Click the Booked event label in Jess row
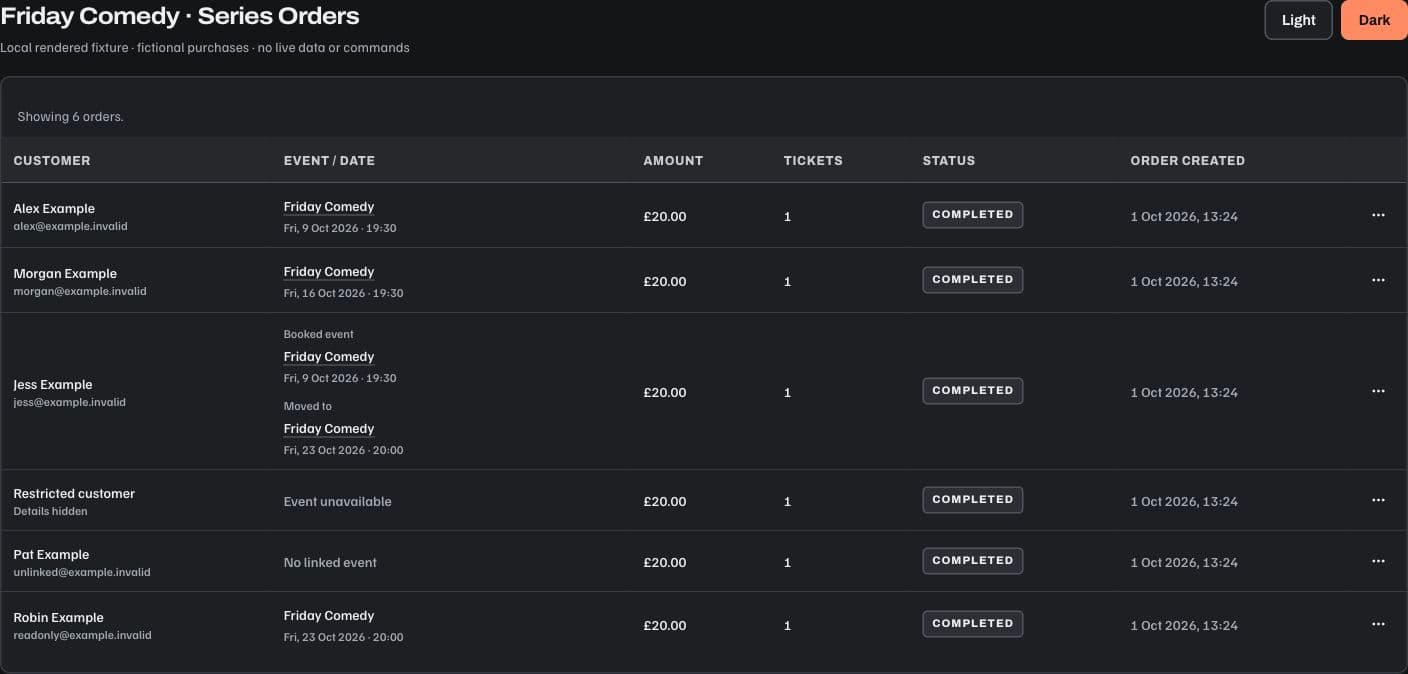 319,335
